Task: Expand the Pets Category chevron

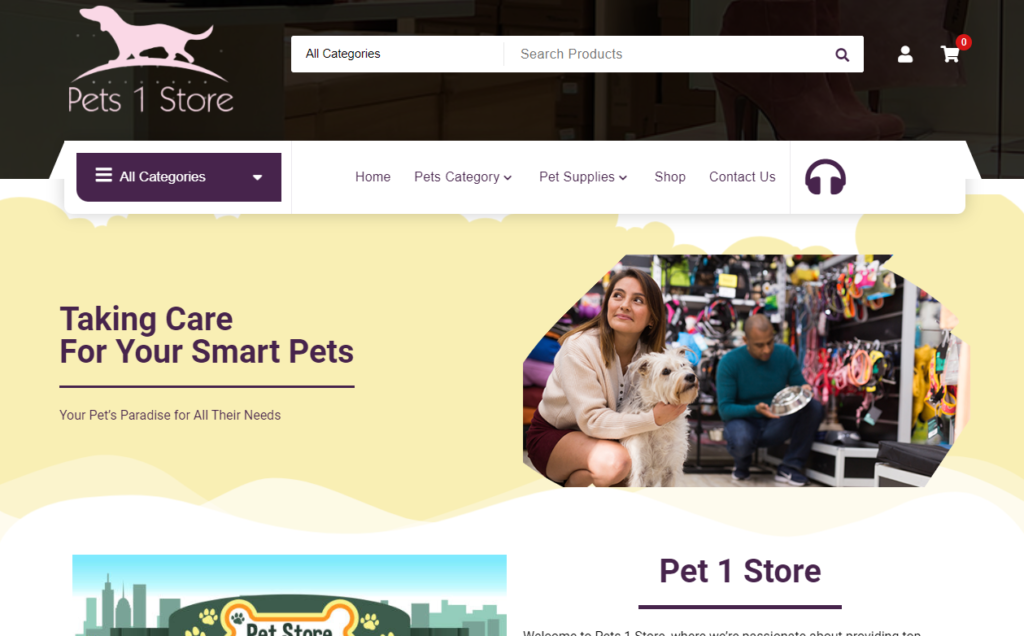Action: click(507, 178)
